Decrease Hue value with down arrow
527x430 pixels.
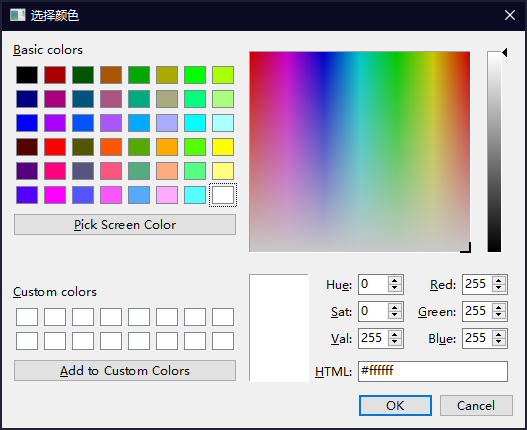tap(395, 288)
